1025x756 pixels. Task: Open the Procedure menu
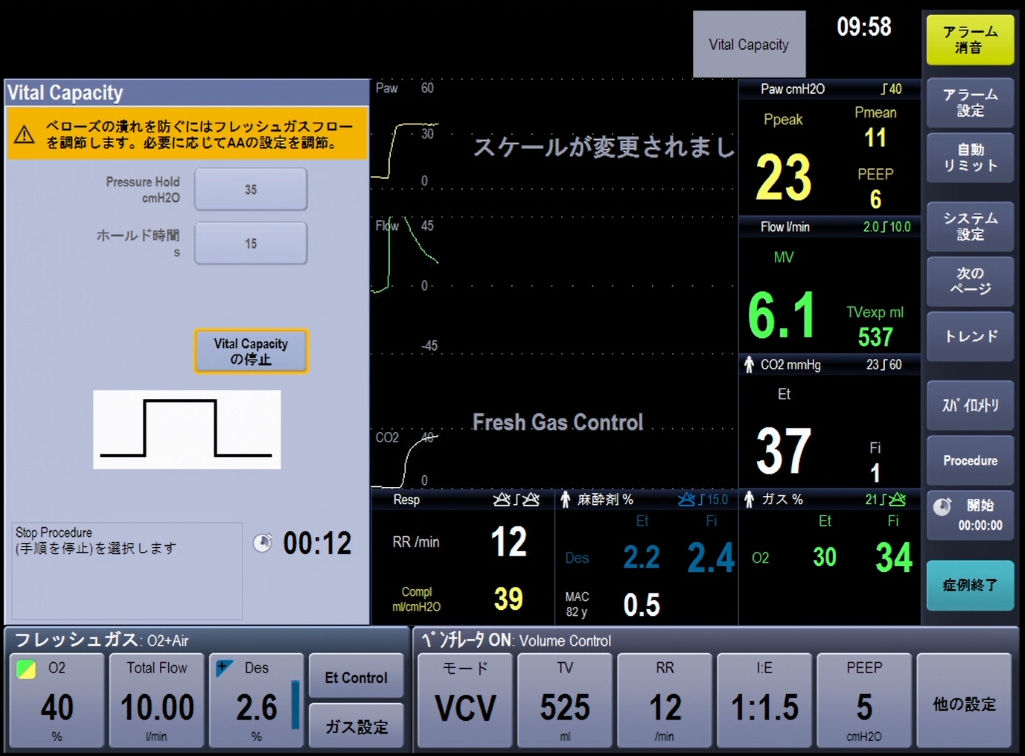[x=970, y=460]
